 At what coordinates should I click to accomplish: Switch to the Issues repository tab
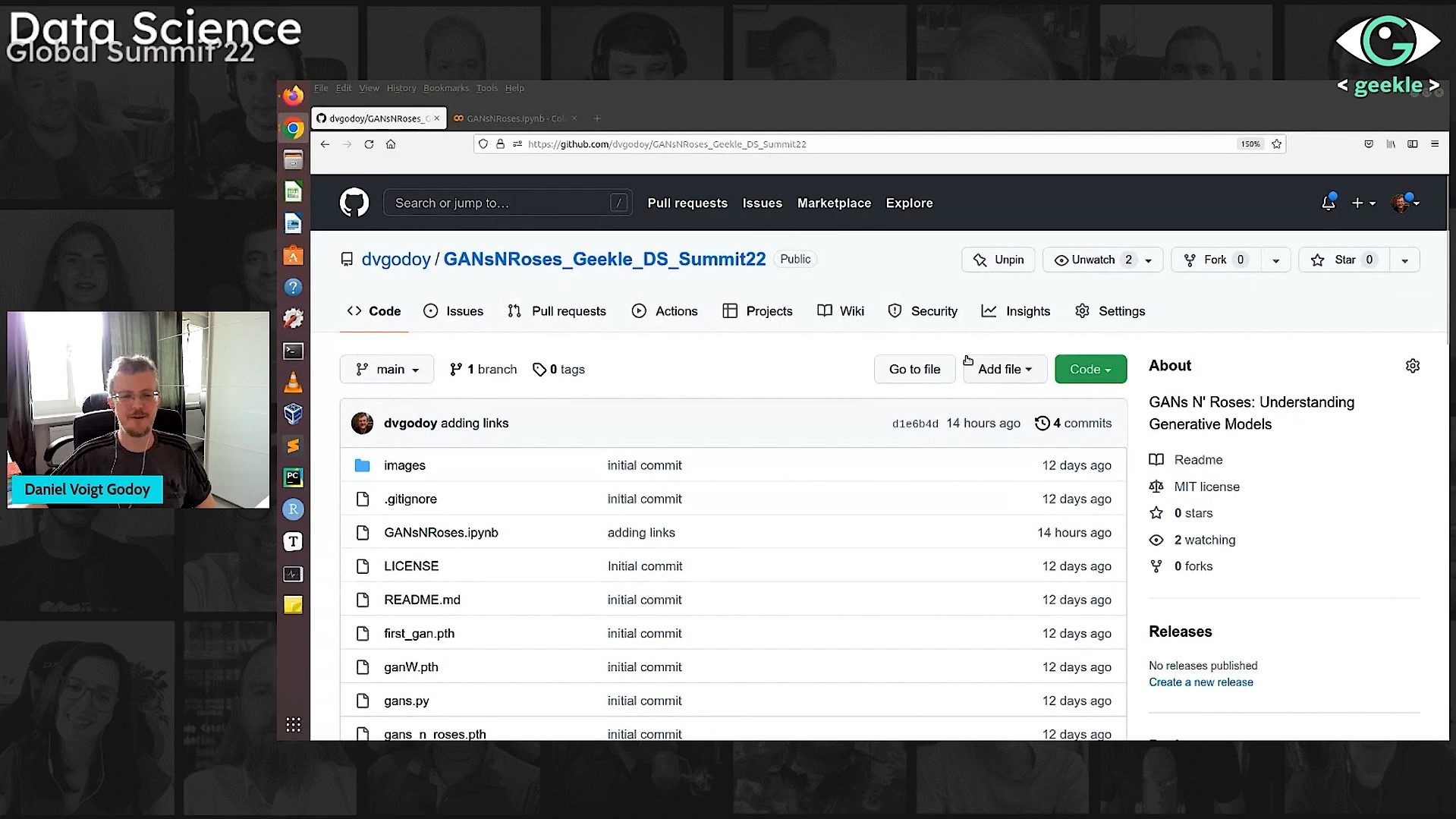[454, 311]
